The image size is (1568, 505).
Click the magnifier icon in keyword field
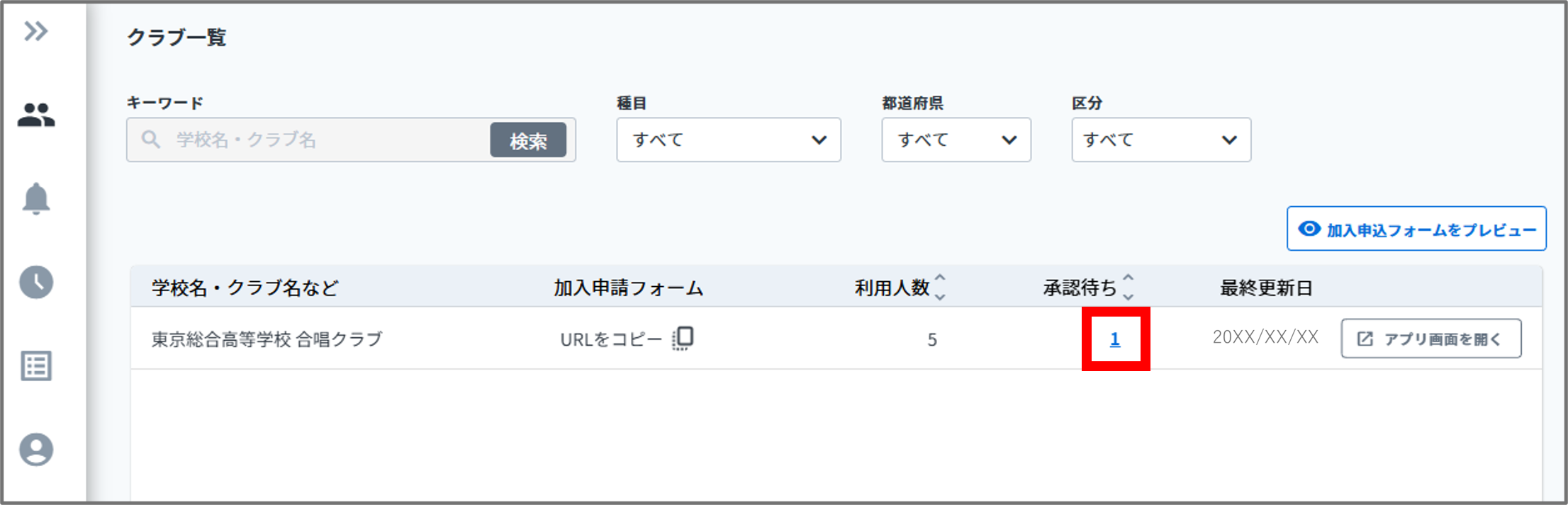(x=150, y=139)
